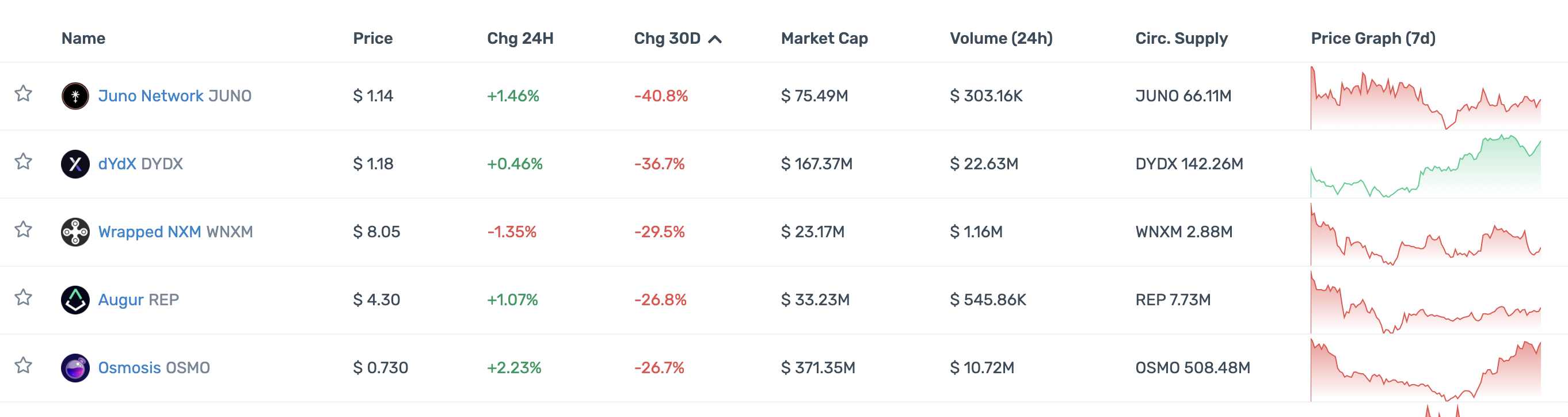Open the dYdX 7d price graph
Screen dimensions: 1568x417
click(1425, 165)
